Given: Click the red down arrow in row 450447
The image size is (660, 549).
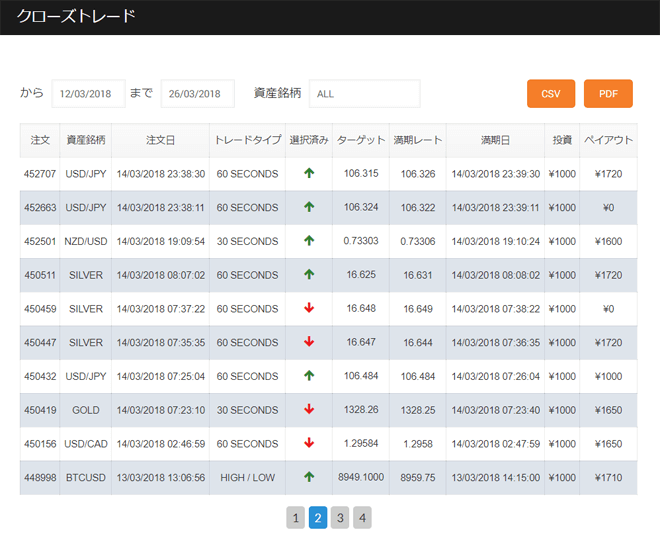Looking at the screenshot, I should pos(309,341).
